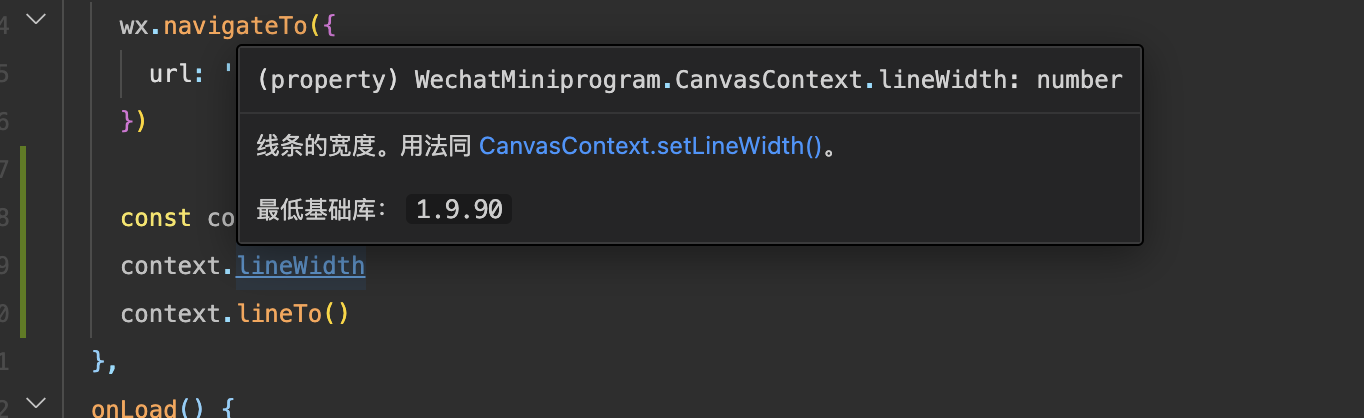This screenshot has height=418, width=1364.
Task: Open the CanvasContext.setLineWidth() link
Action: [x=650, y=146]
